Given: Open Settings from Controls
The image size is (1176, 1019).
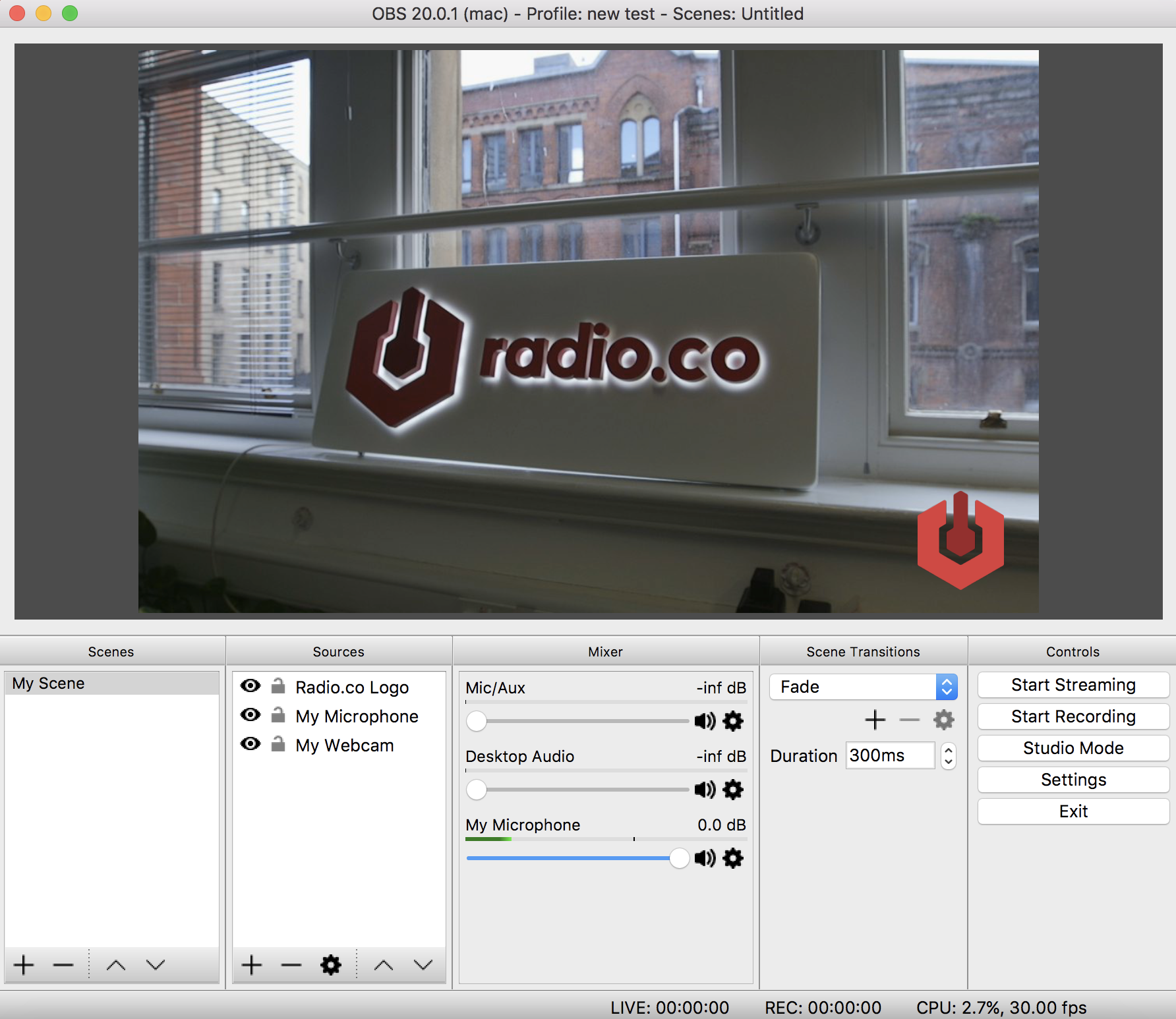Looking at the screenshot, I should click(x=1073, y=780).
